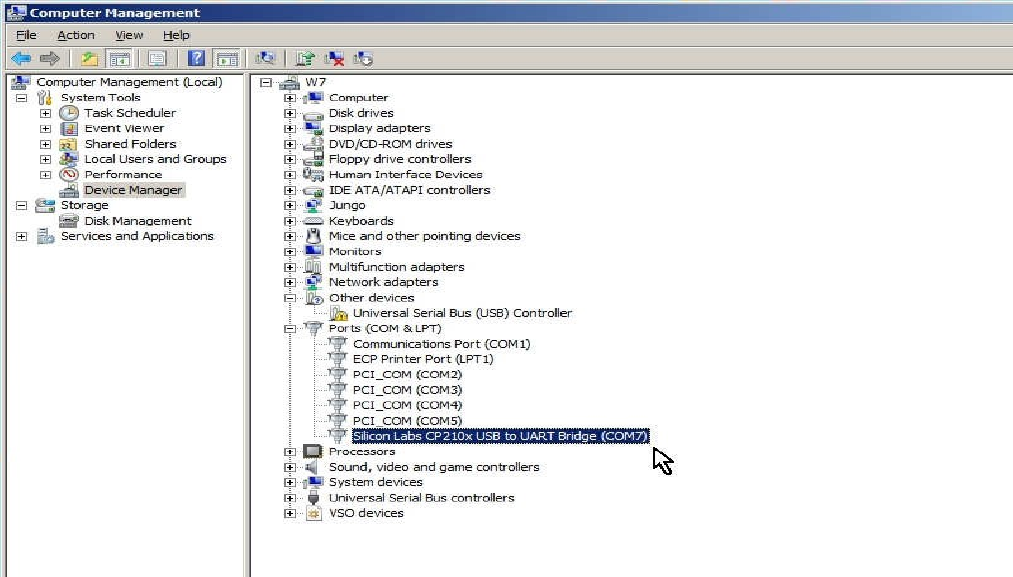
Task: Select PCI_COM (COM2) port
Action: (407, 375)
